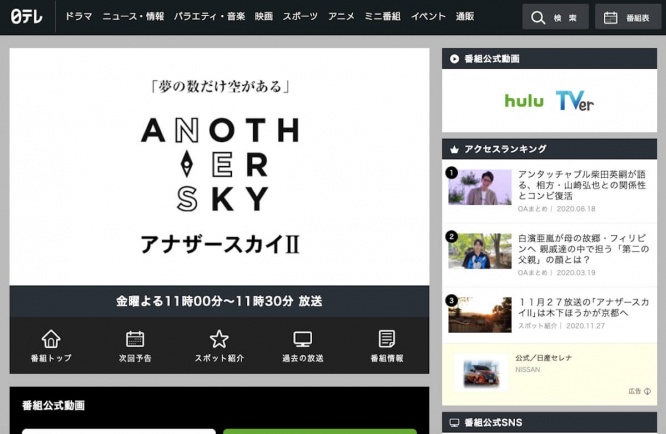Open the ミニ番組 menu item
This screenshot has height=434, width=666.
pos(382,17)
